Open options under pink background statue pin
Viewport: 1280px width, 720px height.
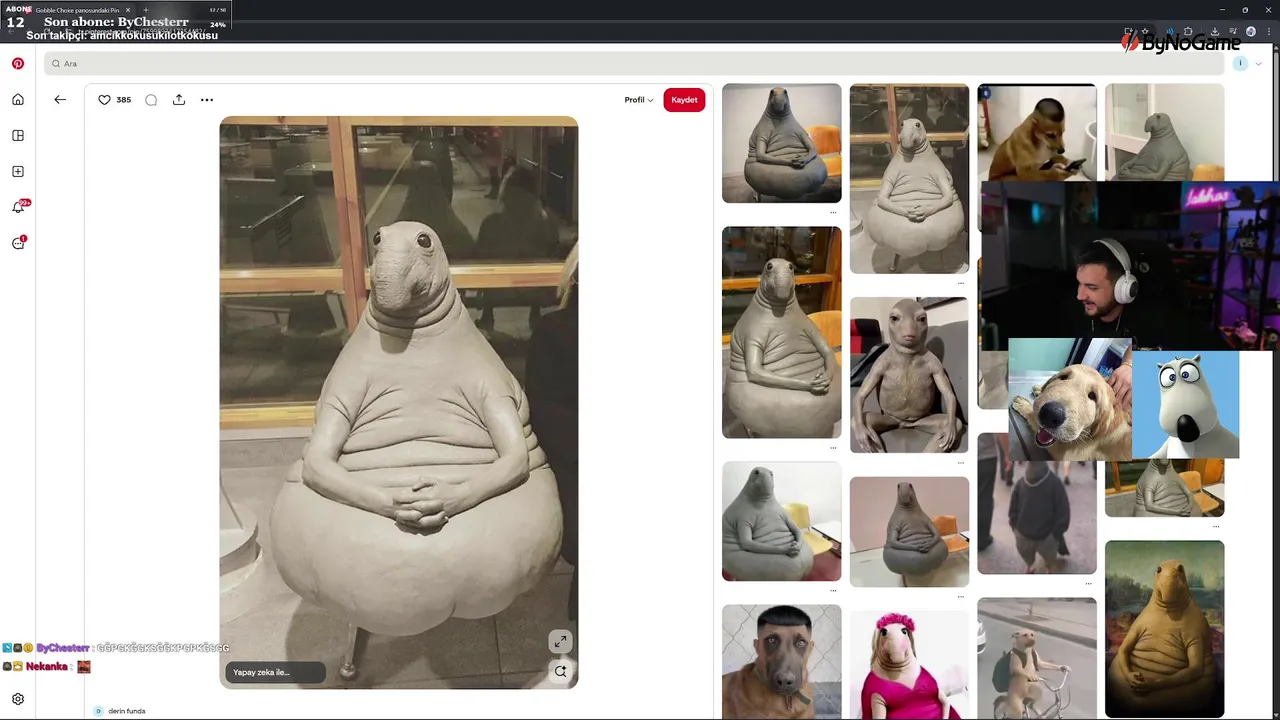click(x=961, y=597)
